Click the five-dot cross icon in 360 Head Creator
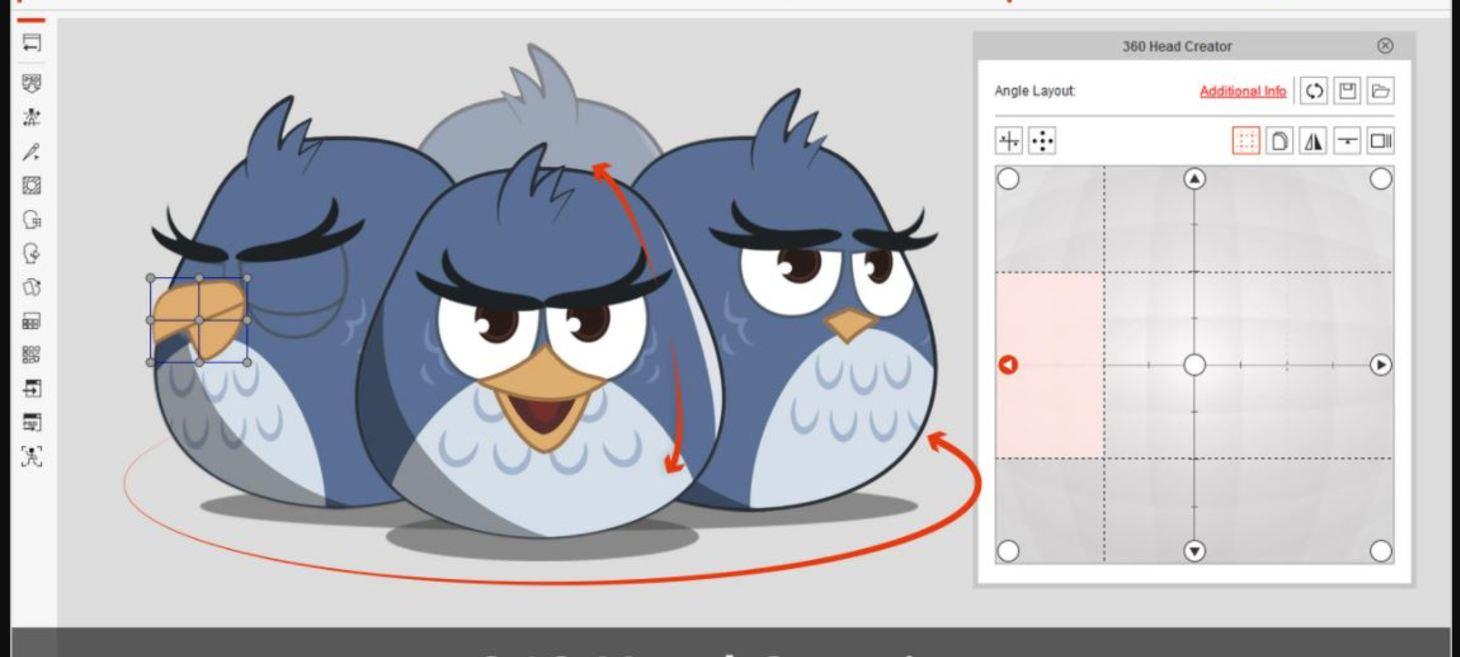The width and height of the screenshot is (1460, 657). [1042, 141]
